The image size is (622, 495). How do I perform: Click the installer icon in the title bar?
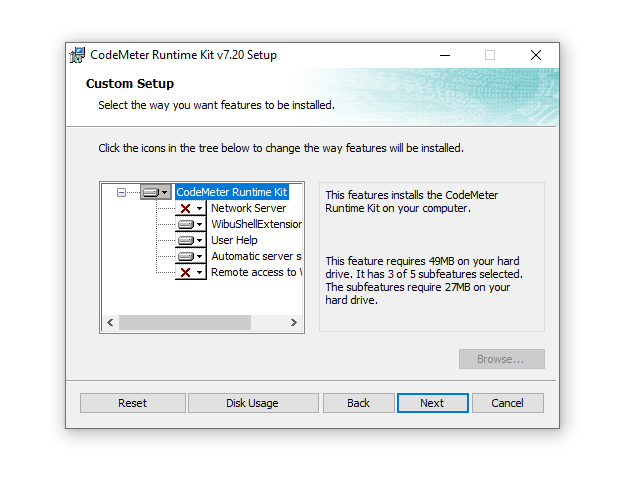pyautogui.click(x=77, y=55)
